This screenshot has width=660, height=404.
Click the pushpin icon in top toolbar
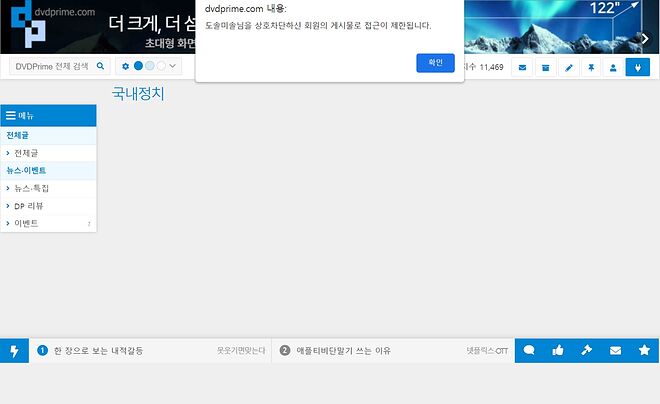[591, 67]
